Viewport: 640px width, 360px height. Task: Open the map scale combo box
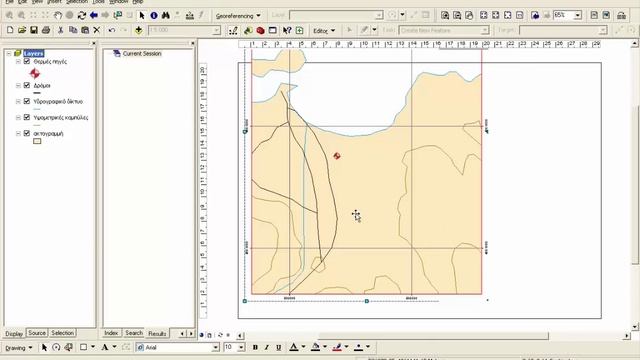(217, 30)
